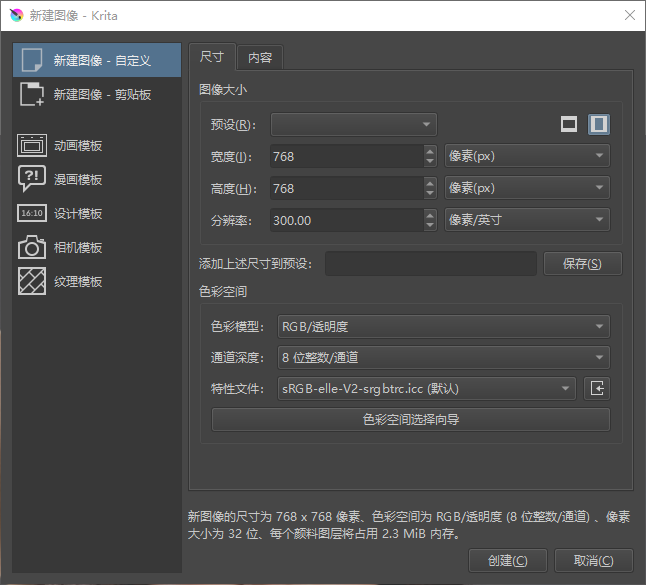
Task: Open the 色彩模型 RGB/透明度 dropdown
Action: pyautogui.click(x=444, y=326)
